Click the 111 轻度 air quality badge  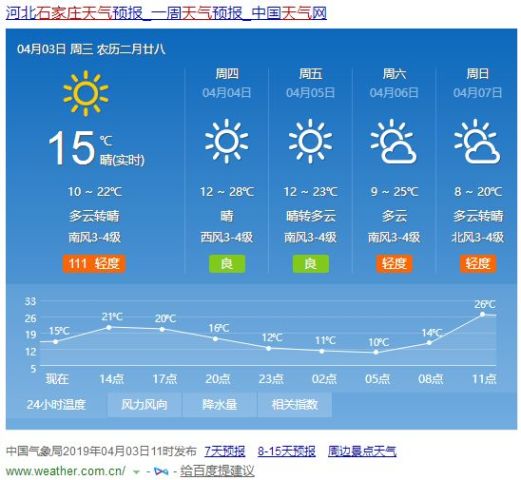[x=94, y=264]
